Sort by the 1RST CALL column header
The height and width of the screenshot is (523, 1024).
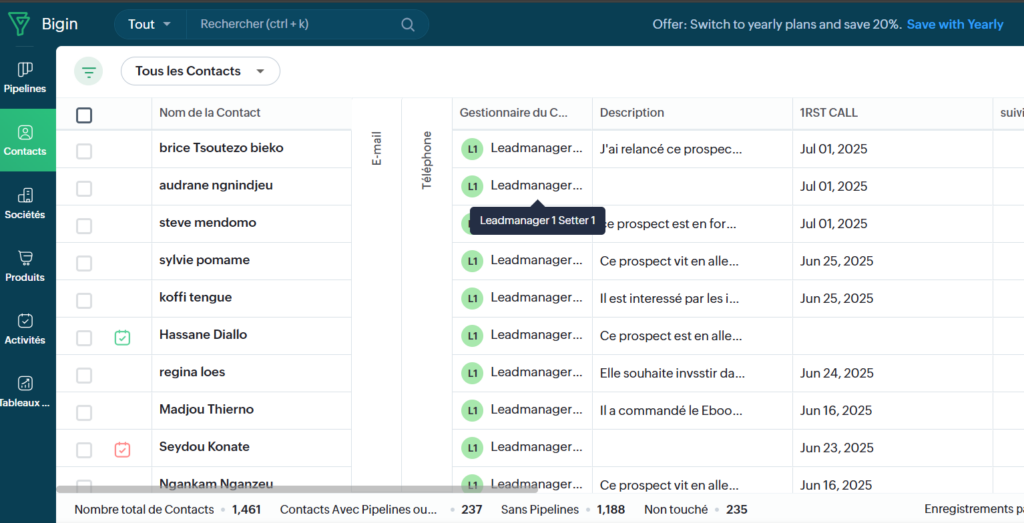(829, 113)
